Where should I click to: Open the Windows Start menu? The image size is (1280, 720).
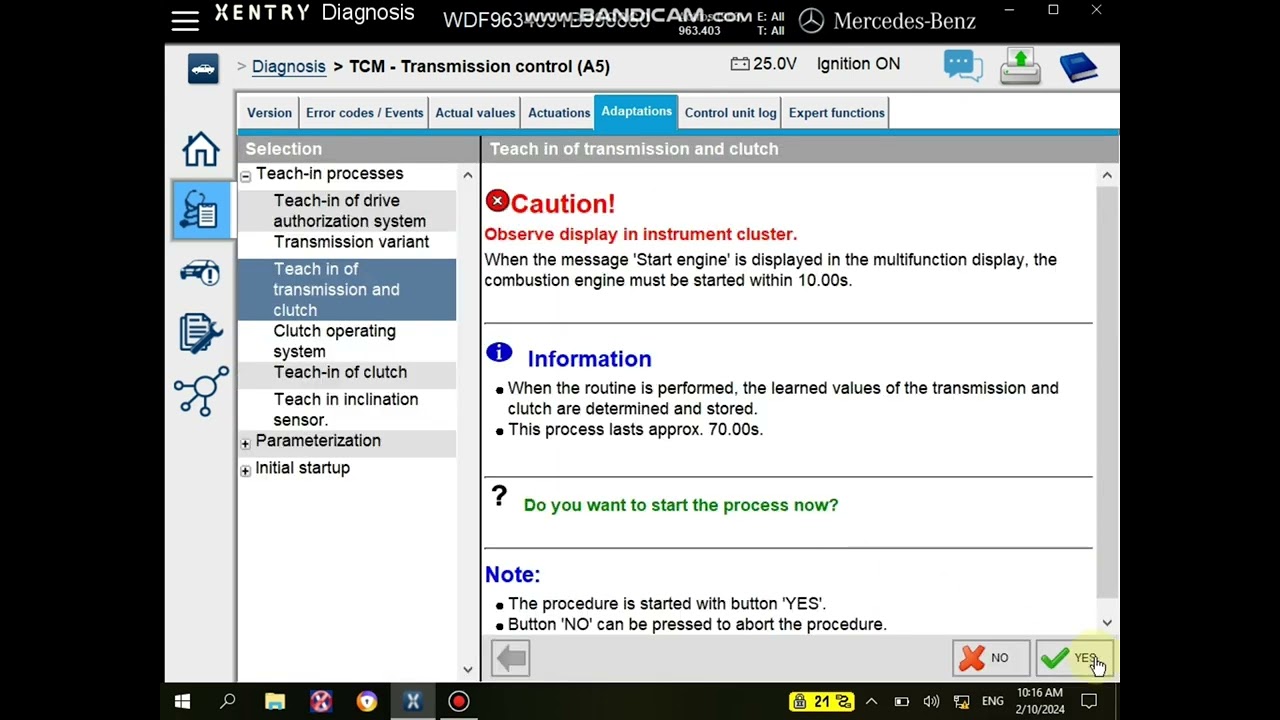(x=183, y=701)
